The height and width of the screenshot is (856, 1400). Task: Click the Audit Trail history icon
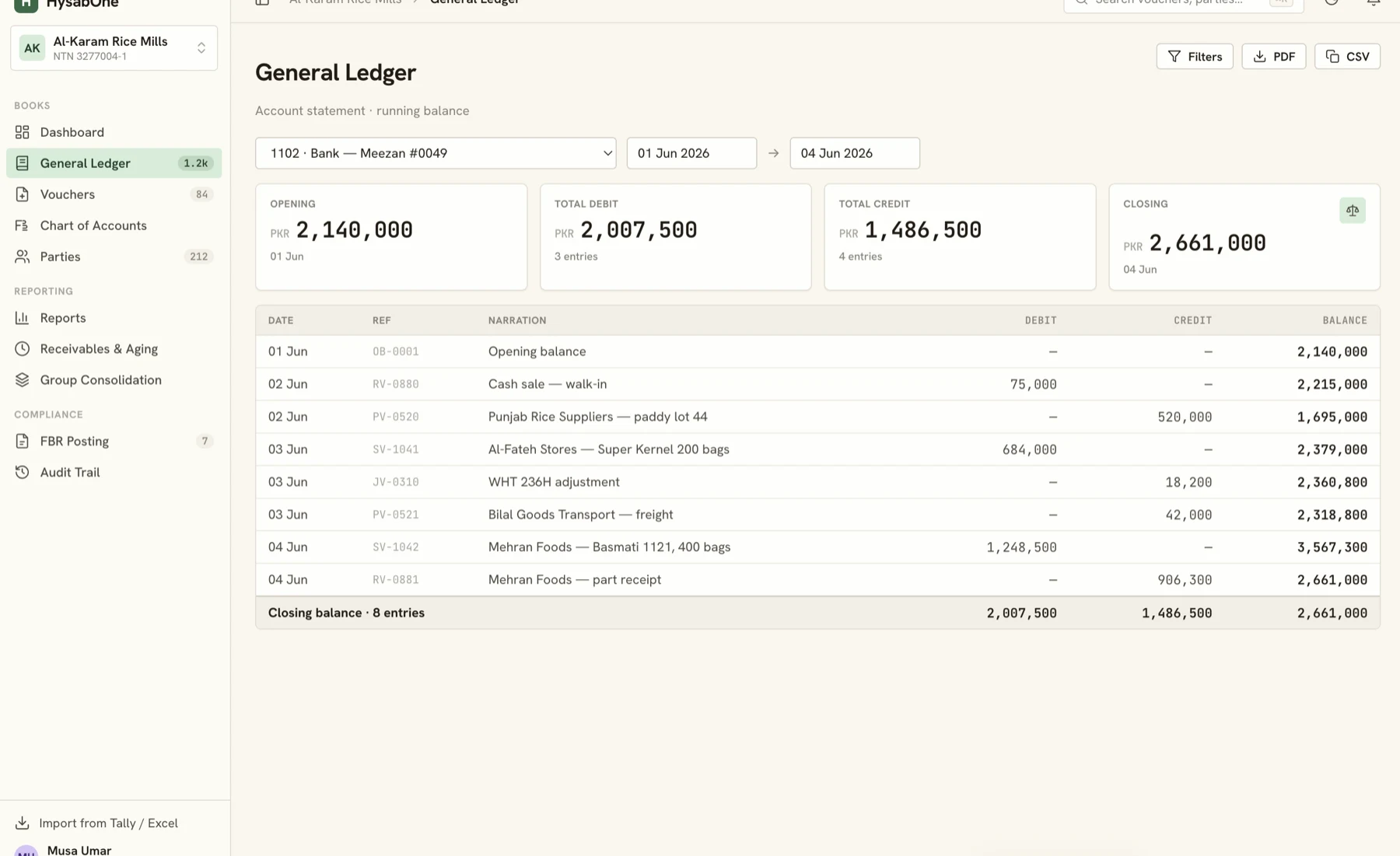pos(22,473)
